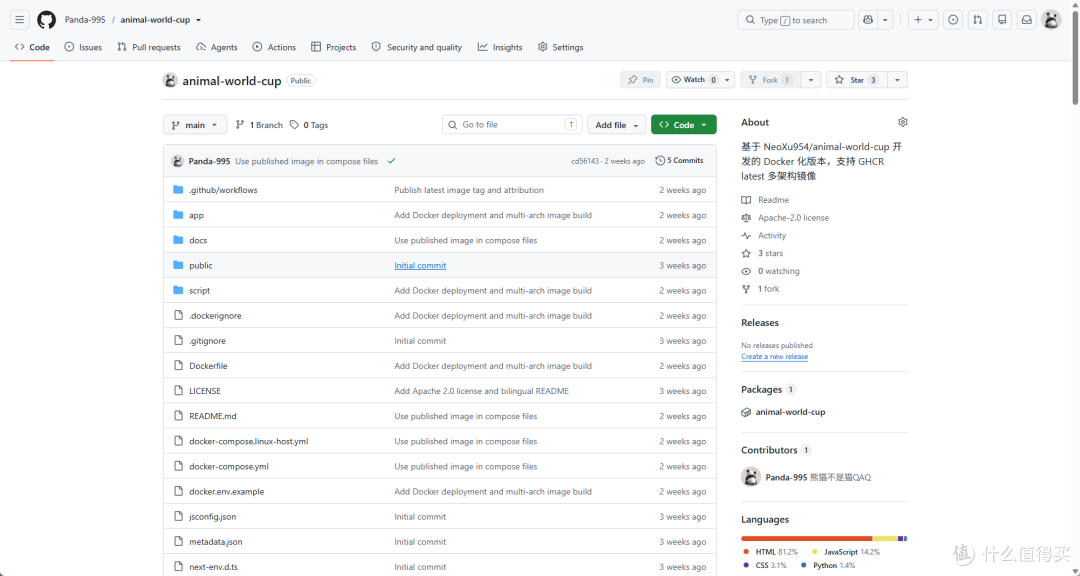Click the folder icon for .github/workflows
Image resolution: width=1080 pixels, height=576 pixels.
178,189
